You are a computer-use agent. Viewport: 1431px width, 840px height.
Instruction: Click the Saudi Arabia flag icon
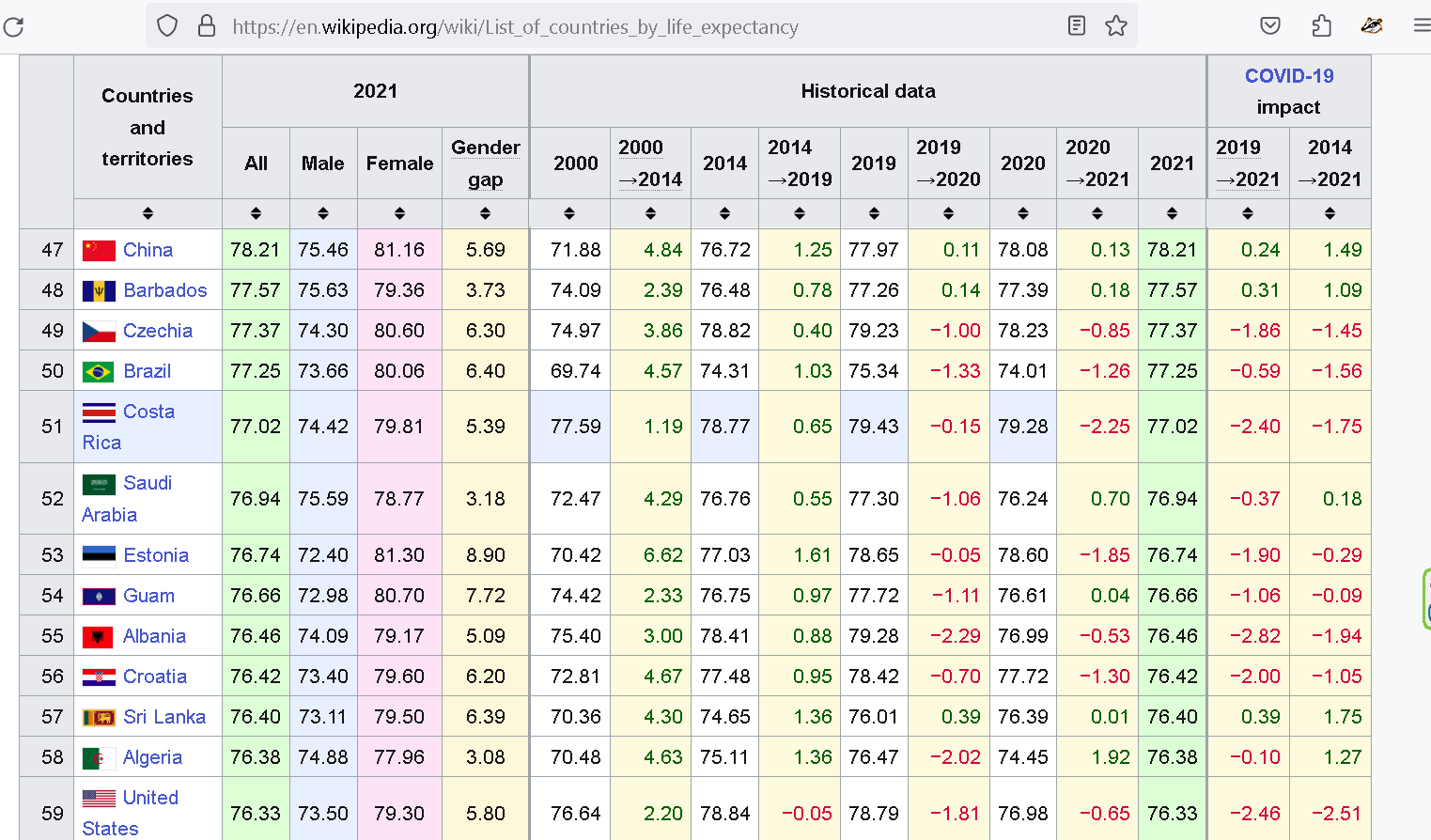pyautogui.click(x=99, y=484)
